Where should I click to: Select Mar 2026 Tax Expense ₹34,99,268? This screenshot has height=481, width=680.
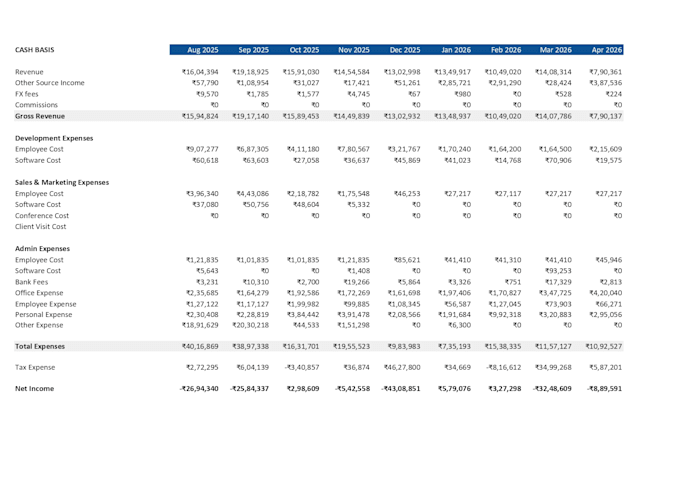pyautogui.click(x=553, y=367)
